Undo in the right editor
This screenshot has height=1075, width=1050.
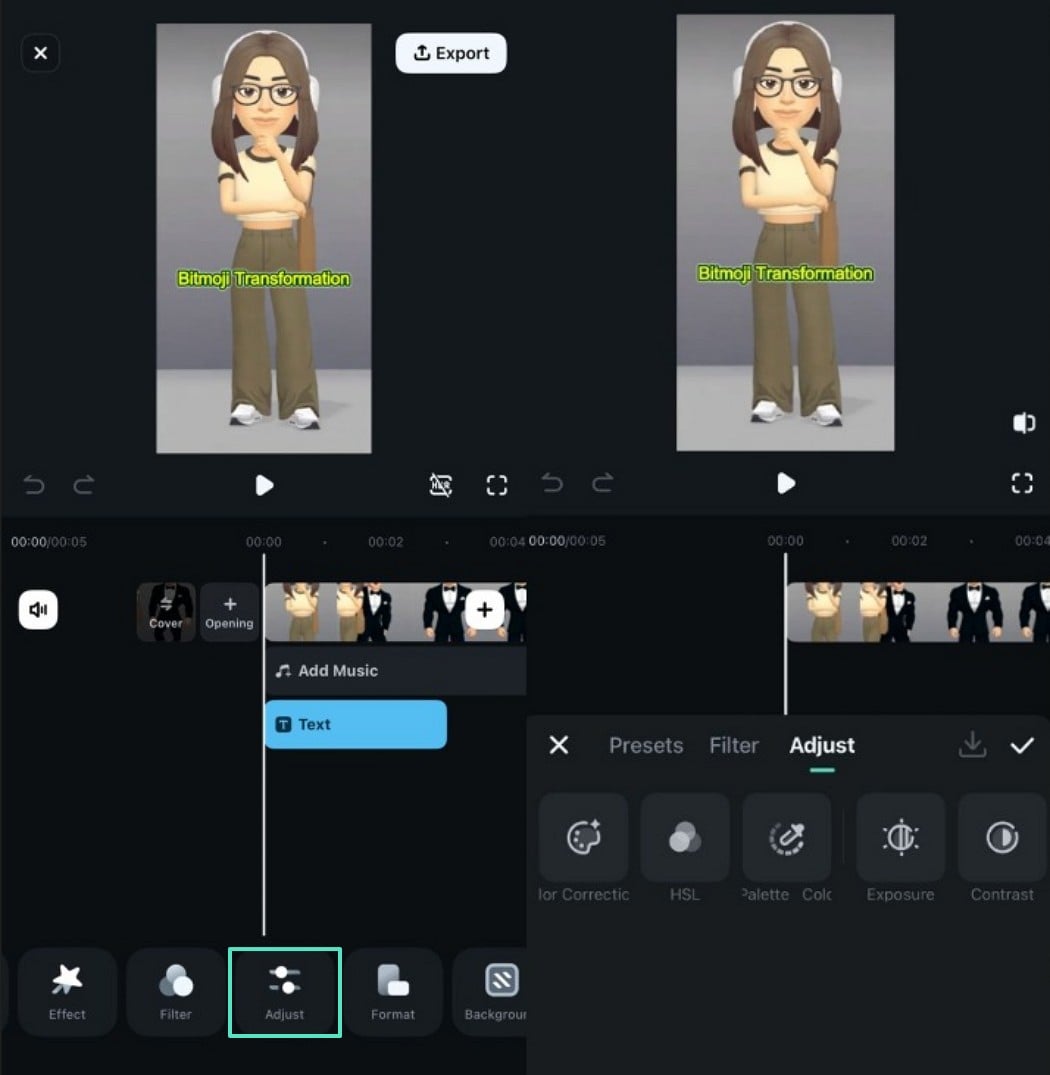point(552,483)
